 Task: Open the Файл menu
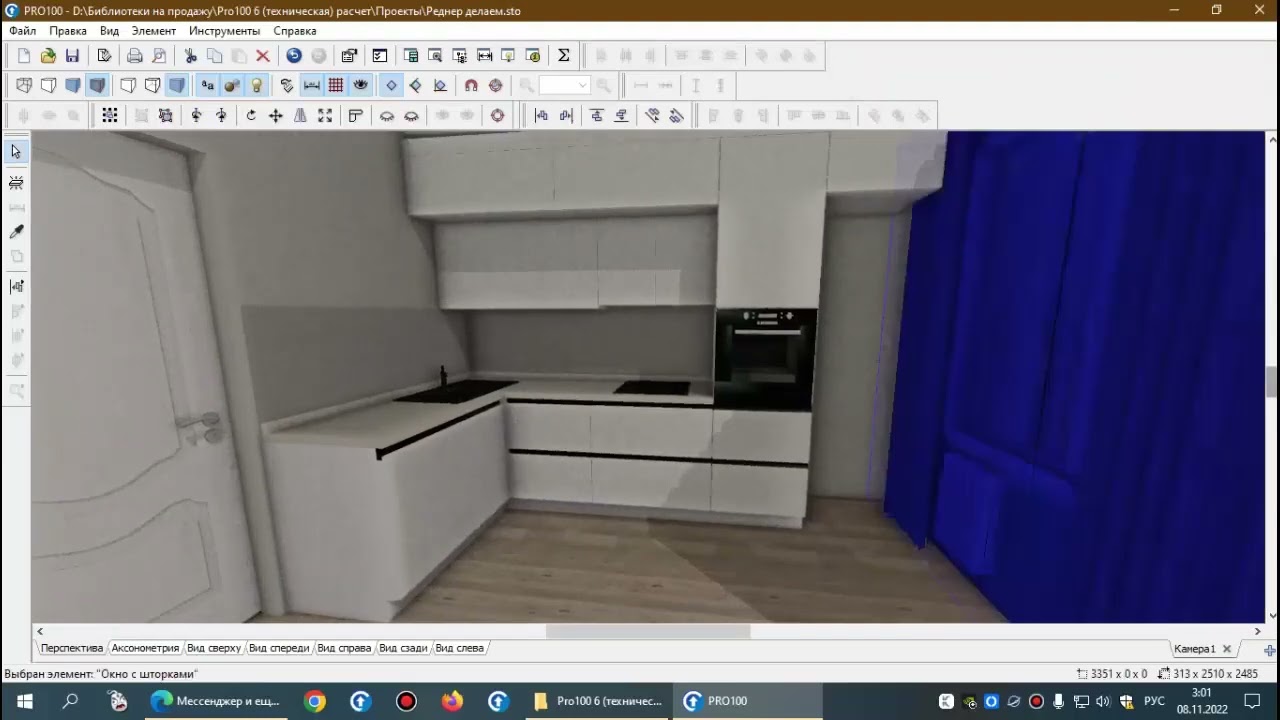(x=23, y=31)
